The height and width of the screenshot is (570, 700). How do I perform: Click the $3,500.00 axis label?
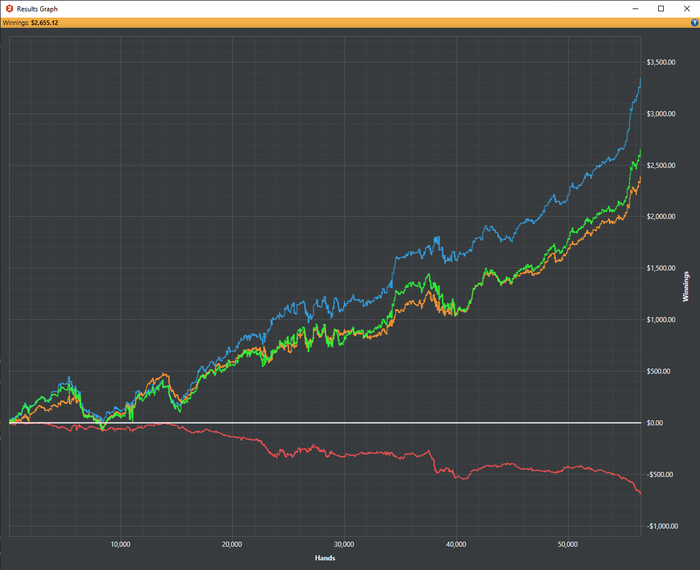[661, 62]
